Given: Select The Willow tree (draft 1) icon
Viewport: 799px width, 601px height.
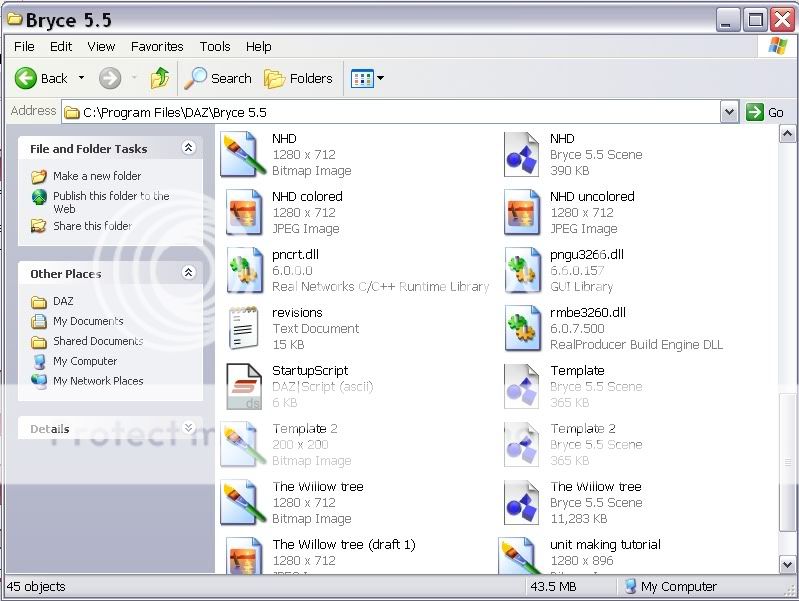Looking at the screenshot, I should [x=243, y=556].
